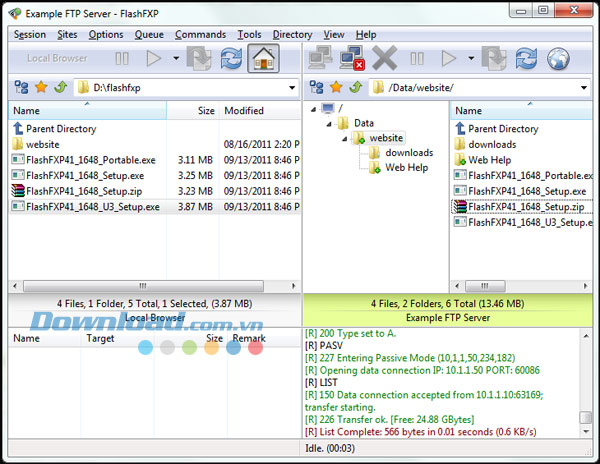Select the Web Help folder in tree
The width and height of the screenshot is (600, 464).
[x=406, y=167]
